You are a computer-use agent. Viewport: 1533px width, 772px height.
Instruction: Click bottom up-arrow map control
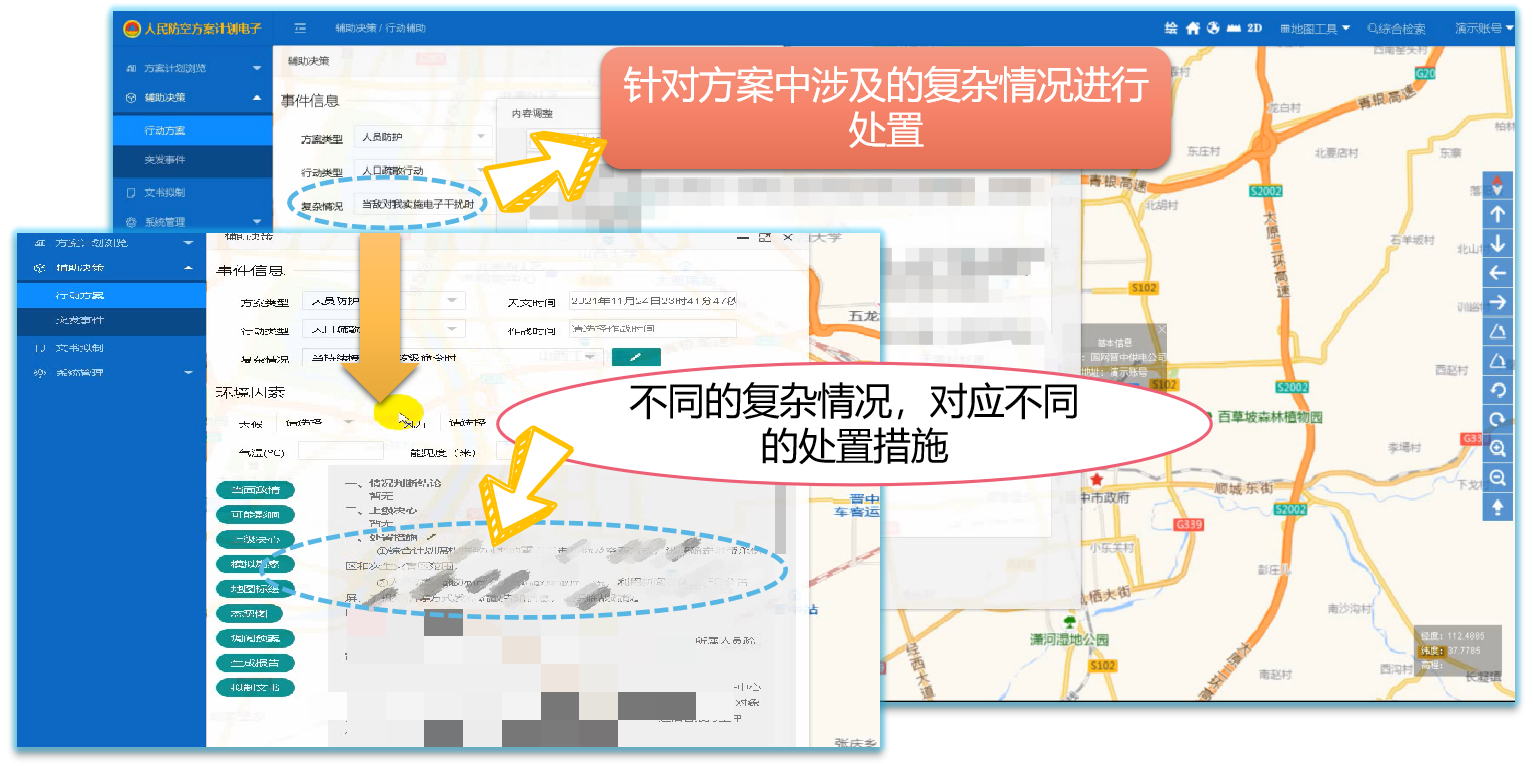1497,508
